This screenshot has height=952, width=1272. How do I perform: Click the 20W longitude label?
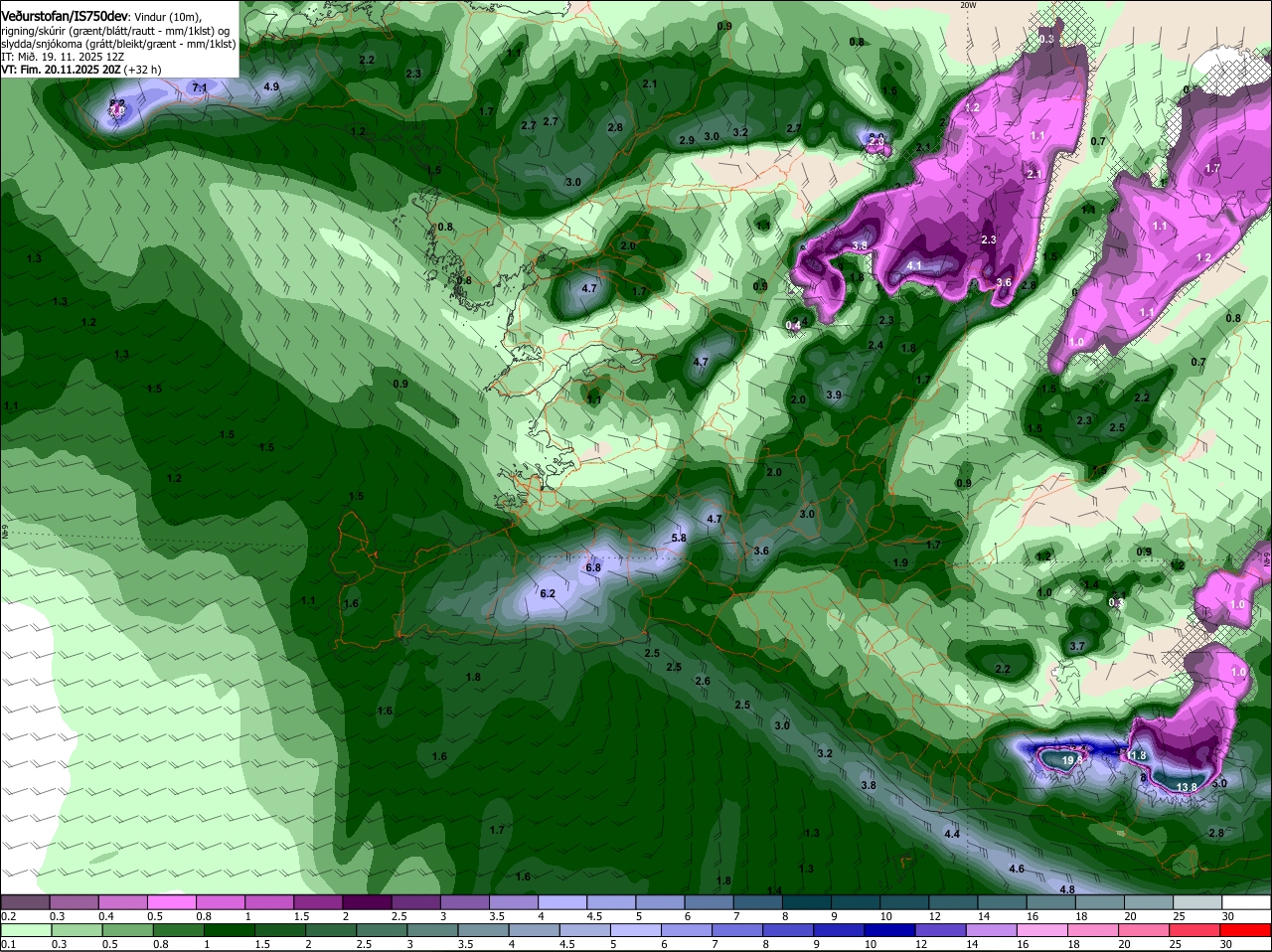coord(967,5)
